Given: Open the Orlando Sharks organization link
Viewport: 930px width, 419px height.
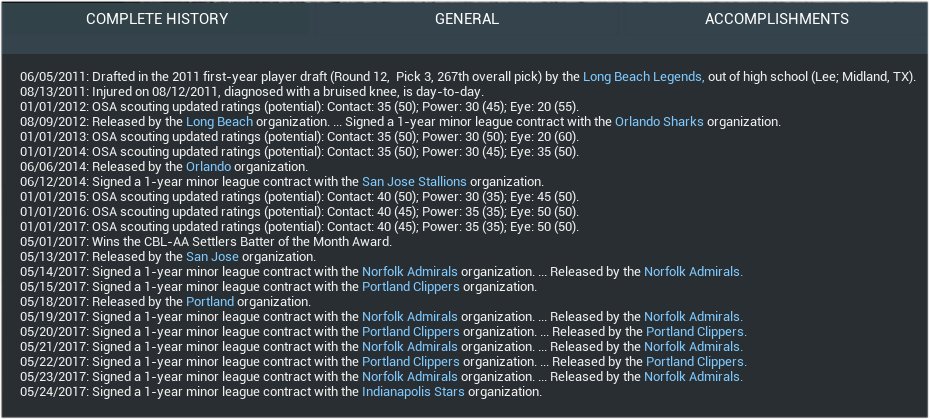Looking at the screenshot, I should click(x=661, y=121).
